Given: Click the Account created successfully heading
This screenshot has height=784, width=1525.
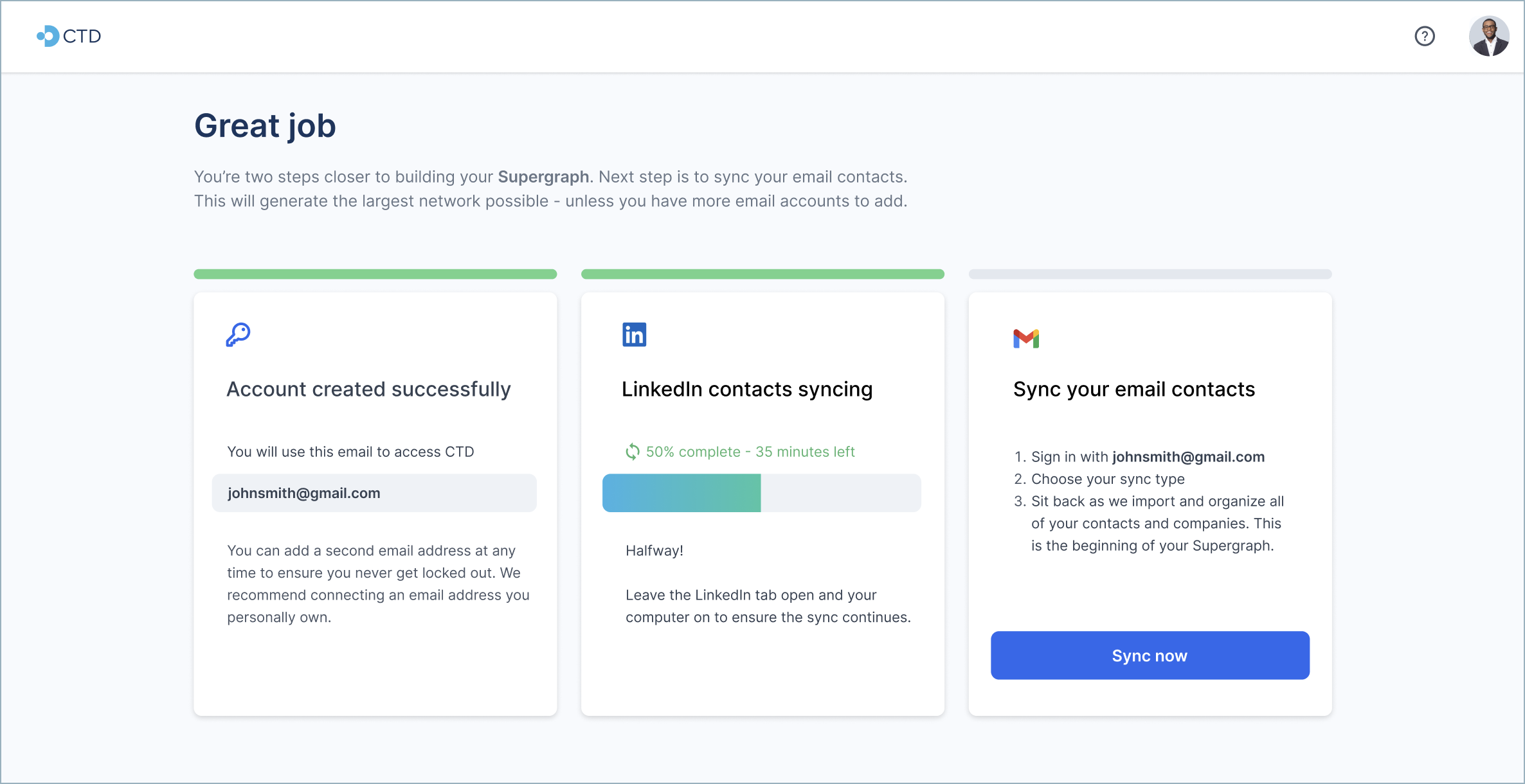Looking at the screenshot, I should (x=368, y=389).
